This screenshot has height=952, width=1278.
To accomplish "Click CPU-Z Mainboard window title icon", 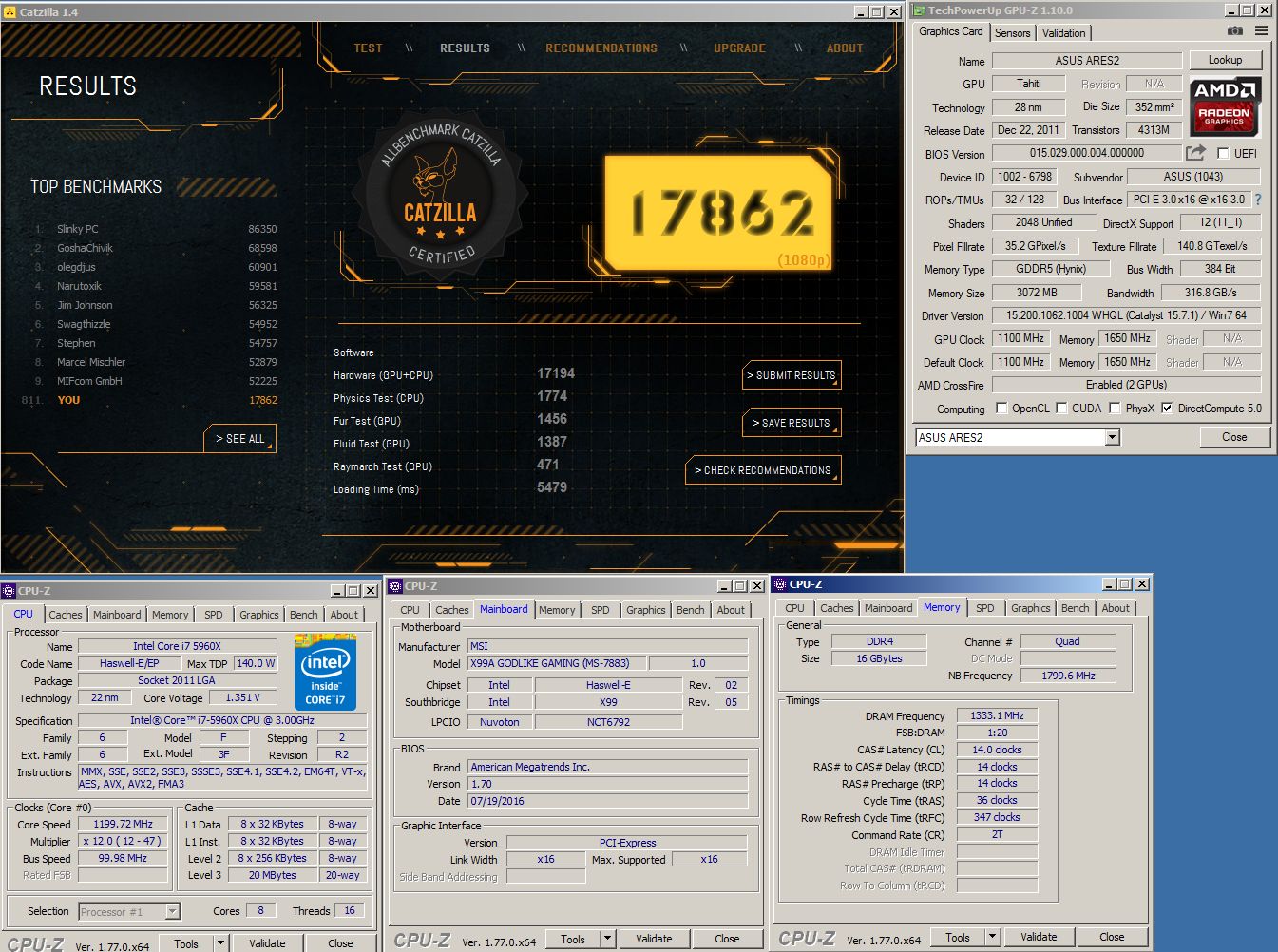I will click(x=395, y=586).
